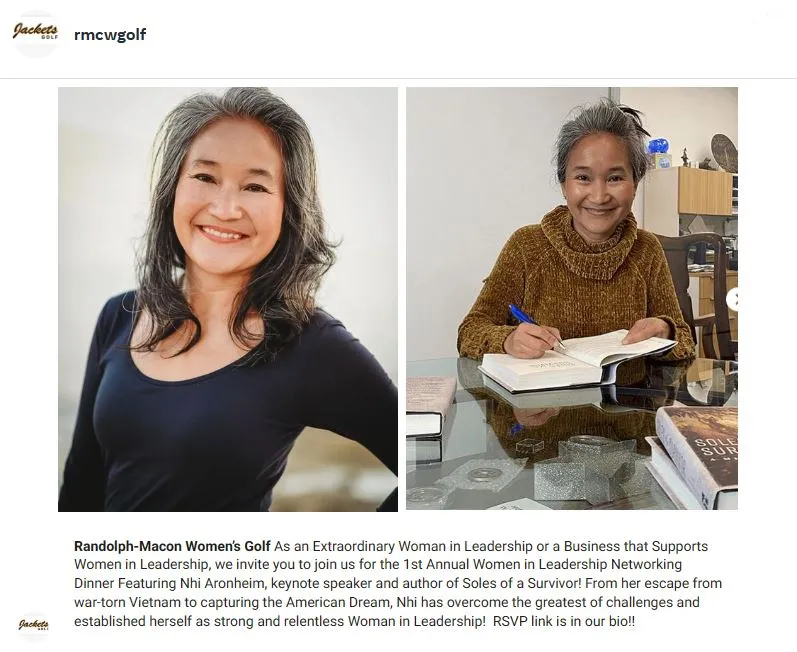Open the small Jackets avatar beside caption
Screen dimensions: 797x652
(34, 625)
